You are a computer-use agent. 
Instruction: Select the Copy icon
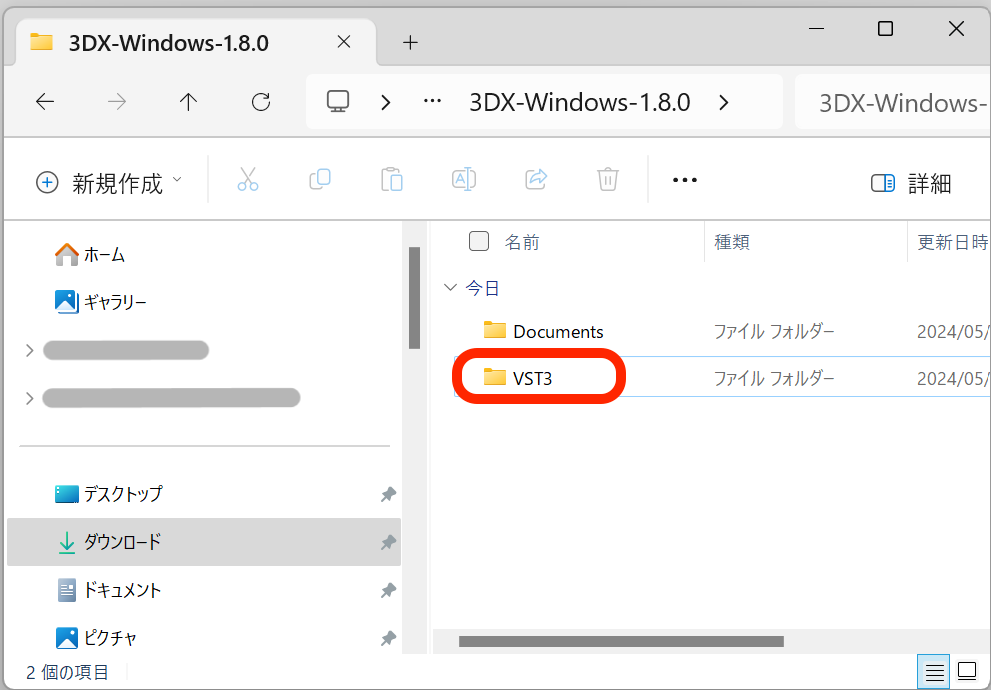click(x=320, y=180)
